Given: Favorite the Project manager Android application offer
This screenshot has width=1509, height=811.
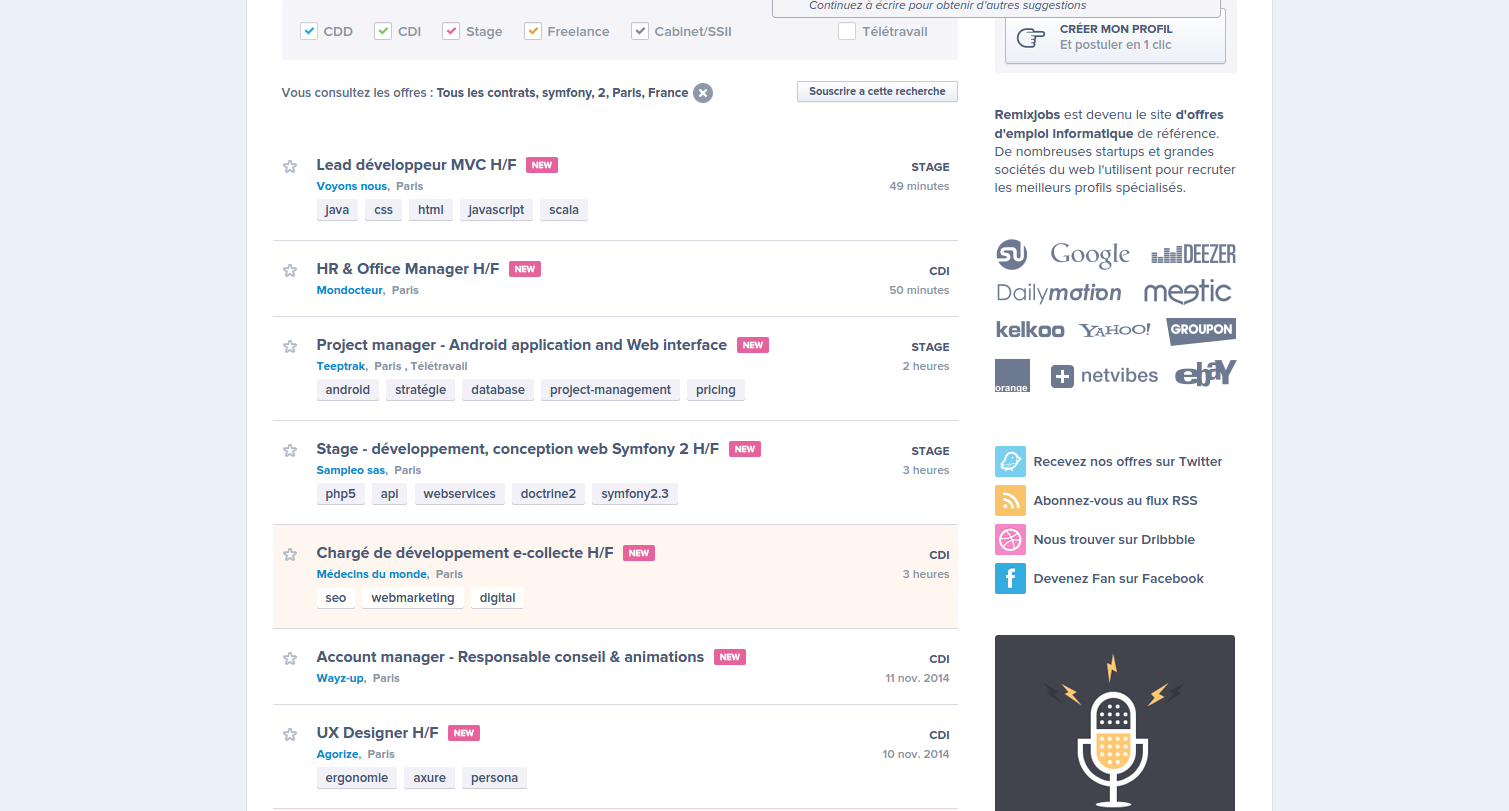Looking at the screenshot, I should coord(290,346).
